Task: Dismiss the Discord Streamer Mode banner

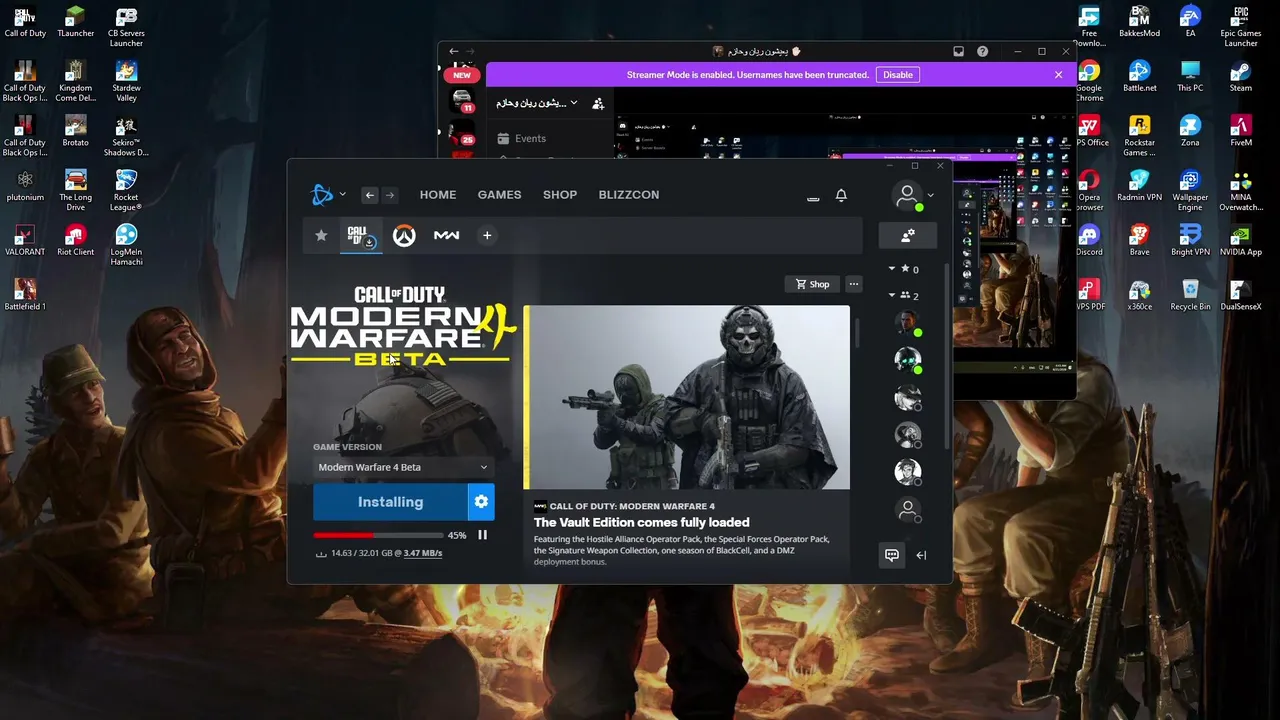Action: (1058, 75)
